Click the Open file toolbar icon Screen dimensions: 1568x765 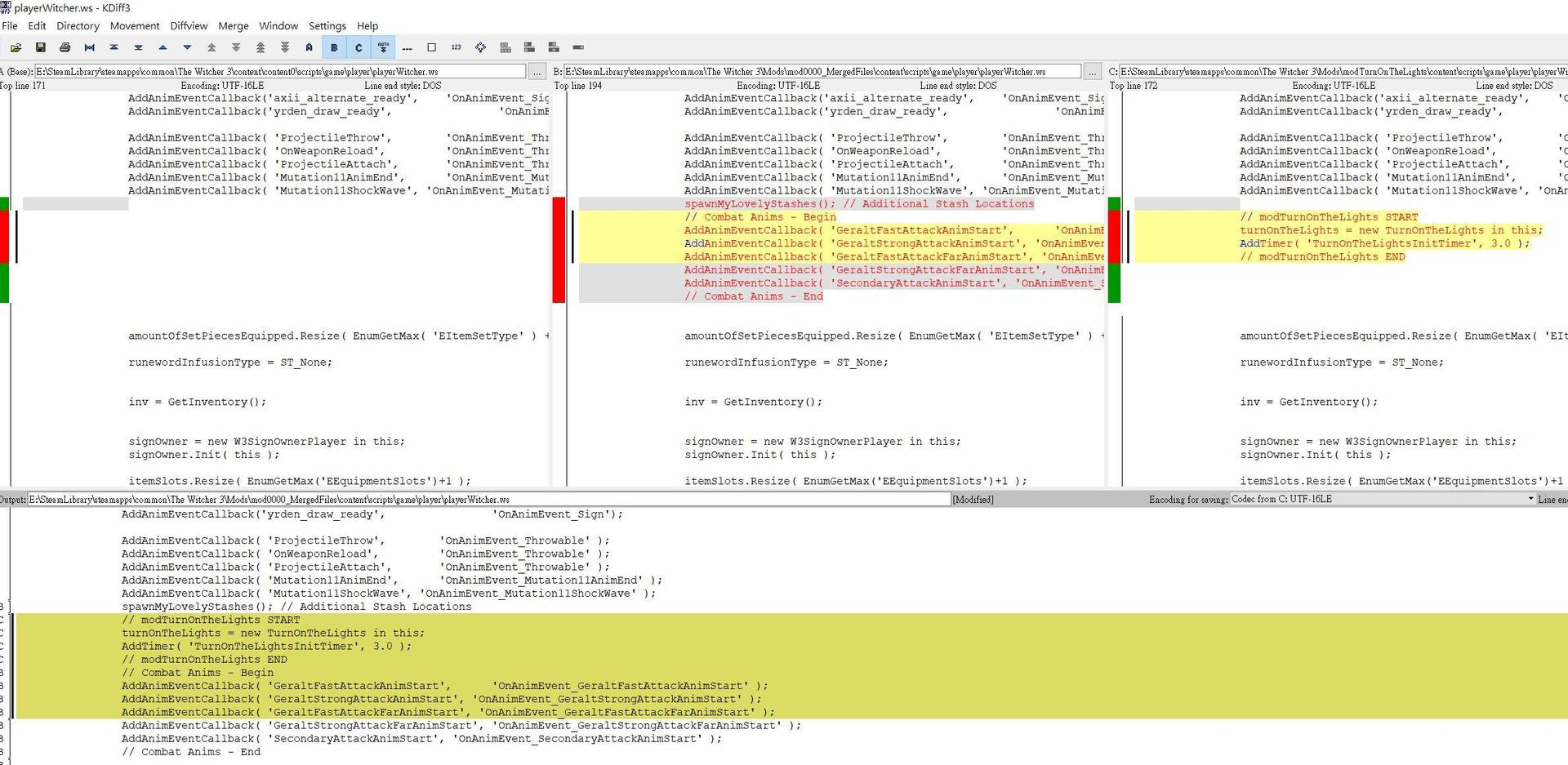pyautogui.click(x=16, y=47)
